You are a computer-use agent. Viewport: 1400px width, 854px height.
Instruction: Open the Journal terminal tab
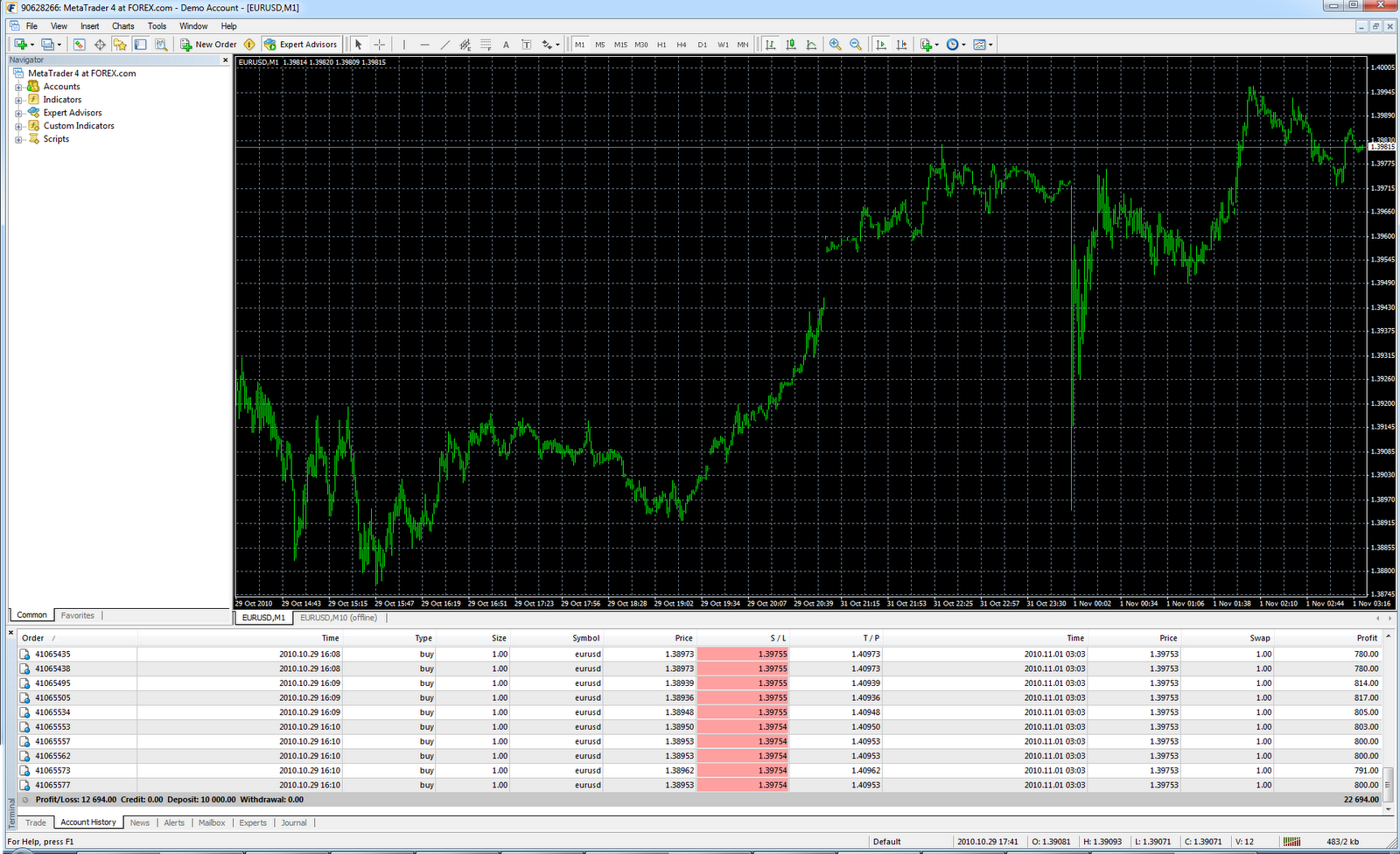click(x=294, y=822)
